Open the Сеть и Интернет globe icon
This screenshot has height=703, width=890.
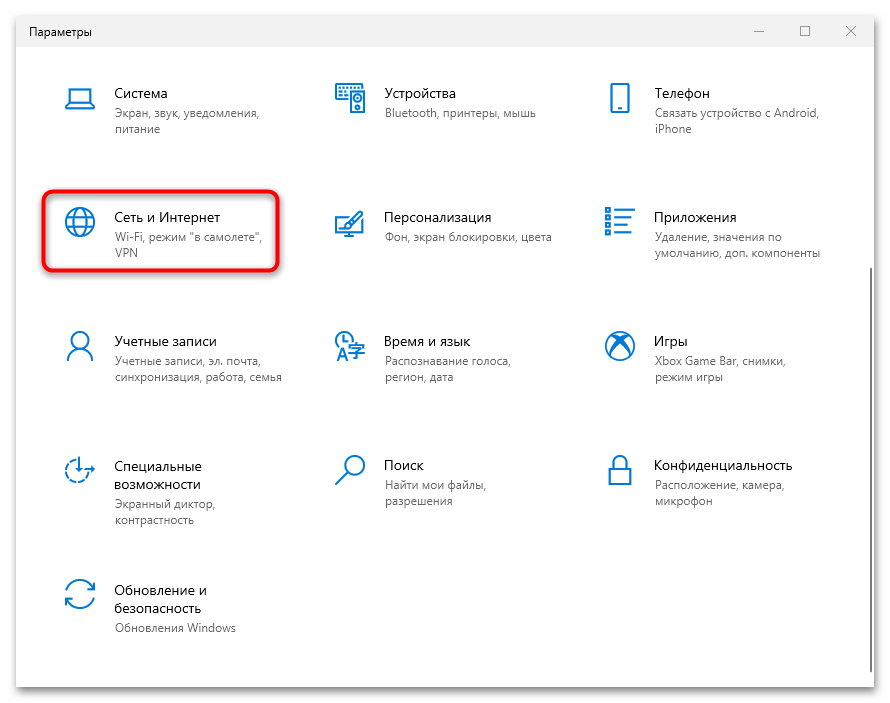[x=80, y=222]
